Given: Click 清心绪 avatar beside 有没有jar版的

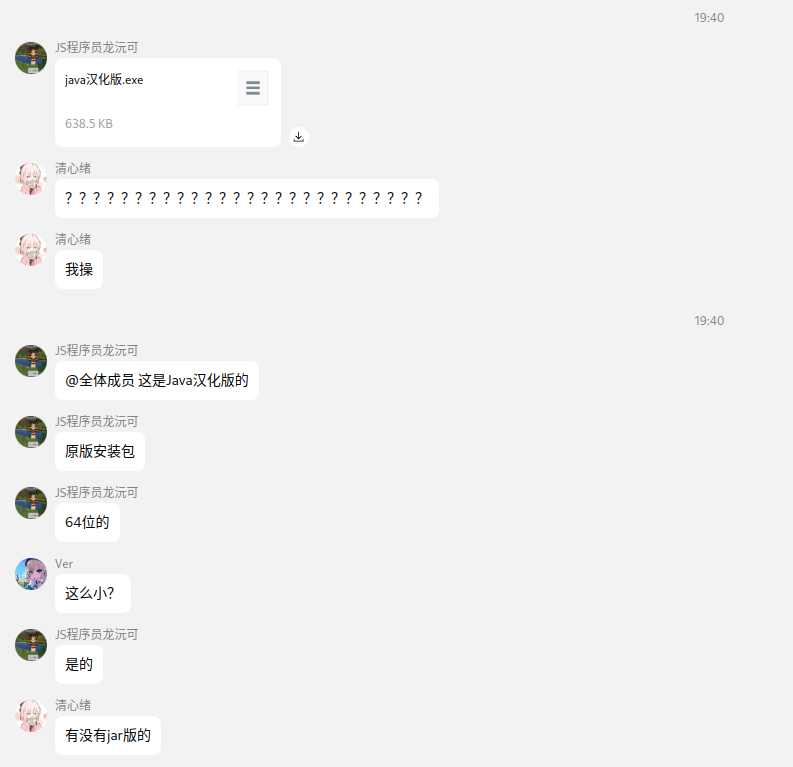Looking at the screenshot, I should click(x=31, y=716).
